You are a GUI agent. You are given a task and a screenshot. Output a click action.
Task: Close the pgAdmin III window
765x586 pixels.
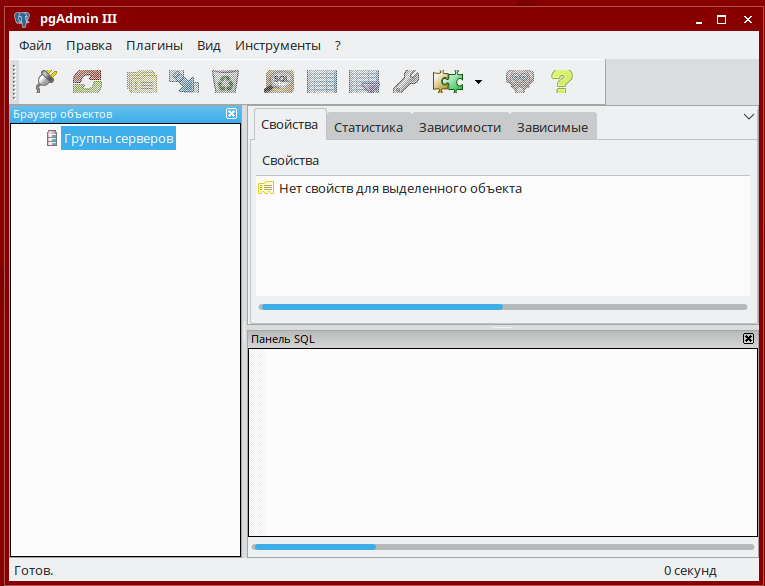coord(748,20)
